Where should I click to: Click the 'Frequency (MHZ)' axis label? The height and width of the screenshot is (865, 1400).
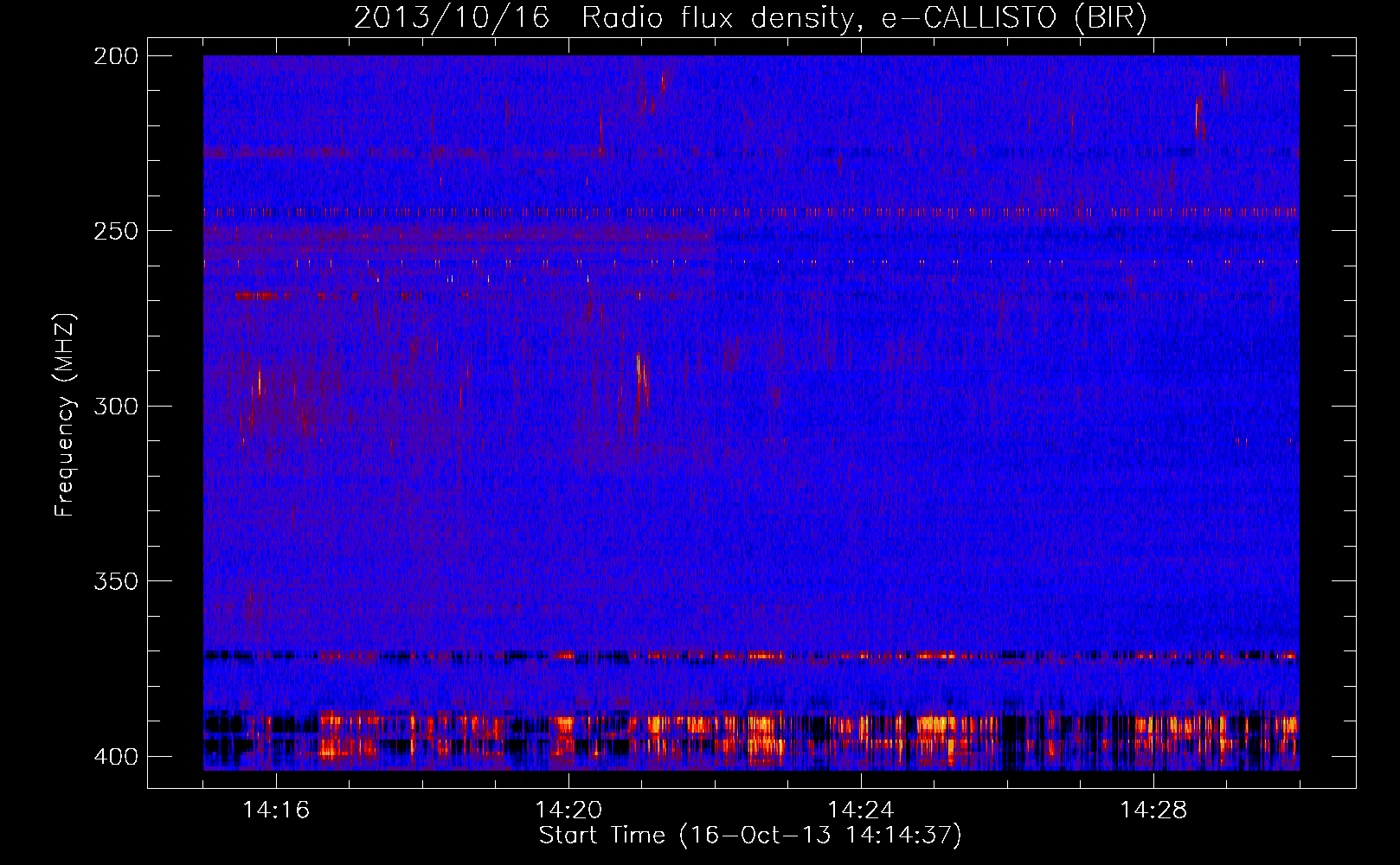[65, 415]
